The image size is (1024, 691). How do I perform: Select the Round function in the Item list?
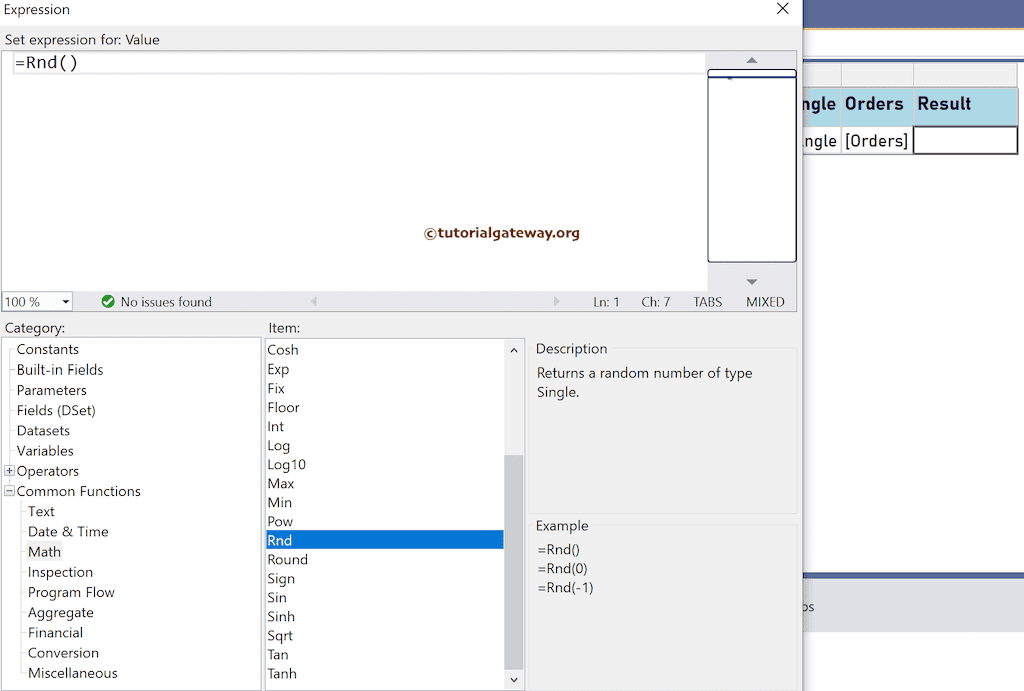point(287,559)
